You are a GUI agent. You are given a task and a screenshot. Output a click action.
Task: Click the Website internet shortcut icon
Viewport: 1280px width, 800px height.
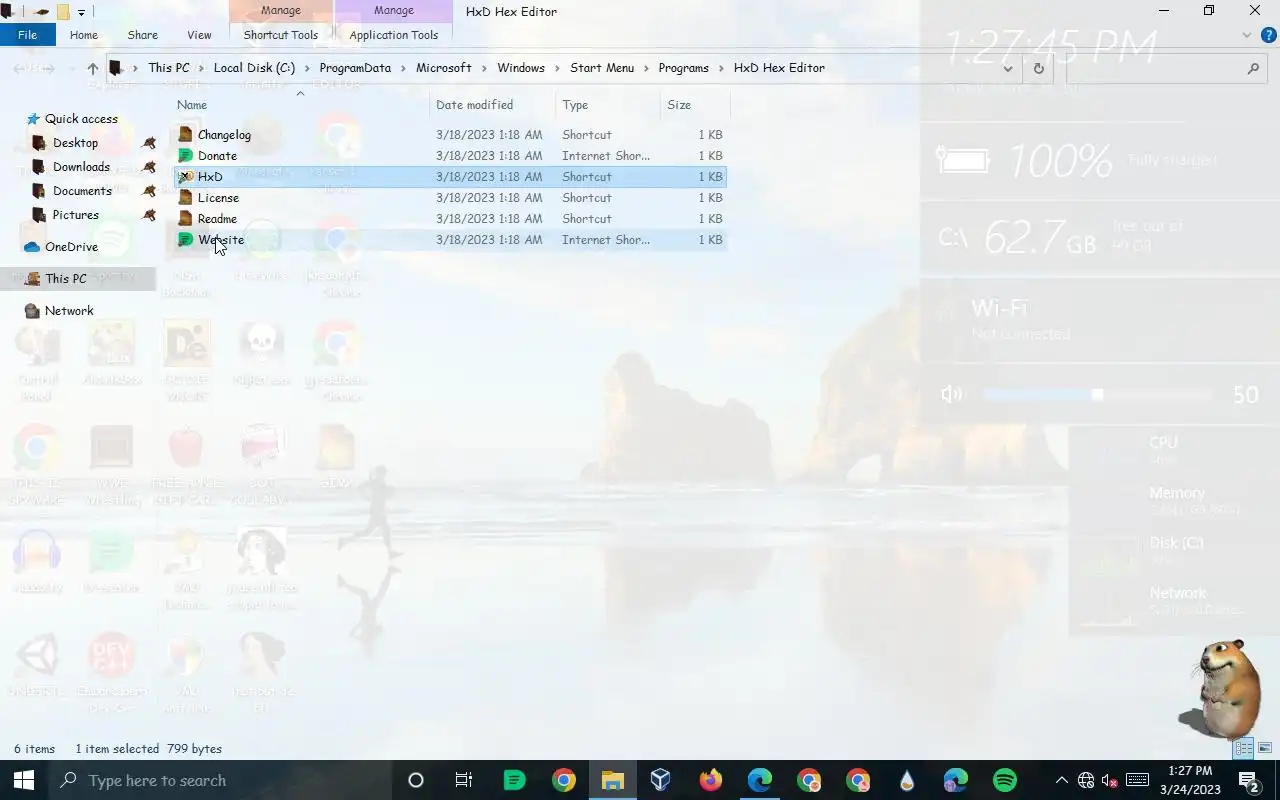coord(185,240)
